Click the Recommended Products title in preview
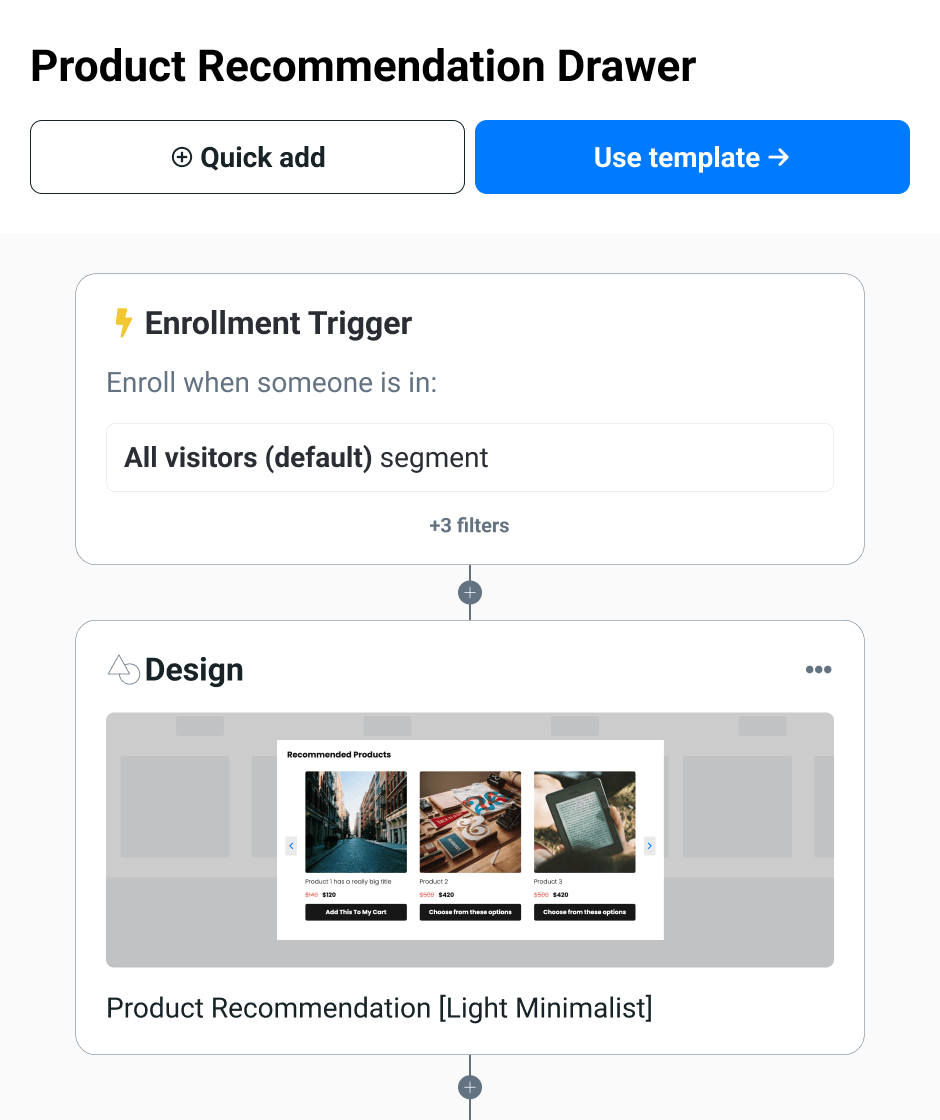The height and width of the screenshot is (1120, 940). [x=339, y=754]
